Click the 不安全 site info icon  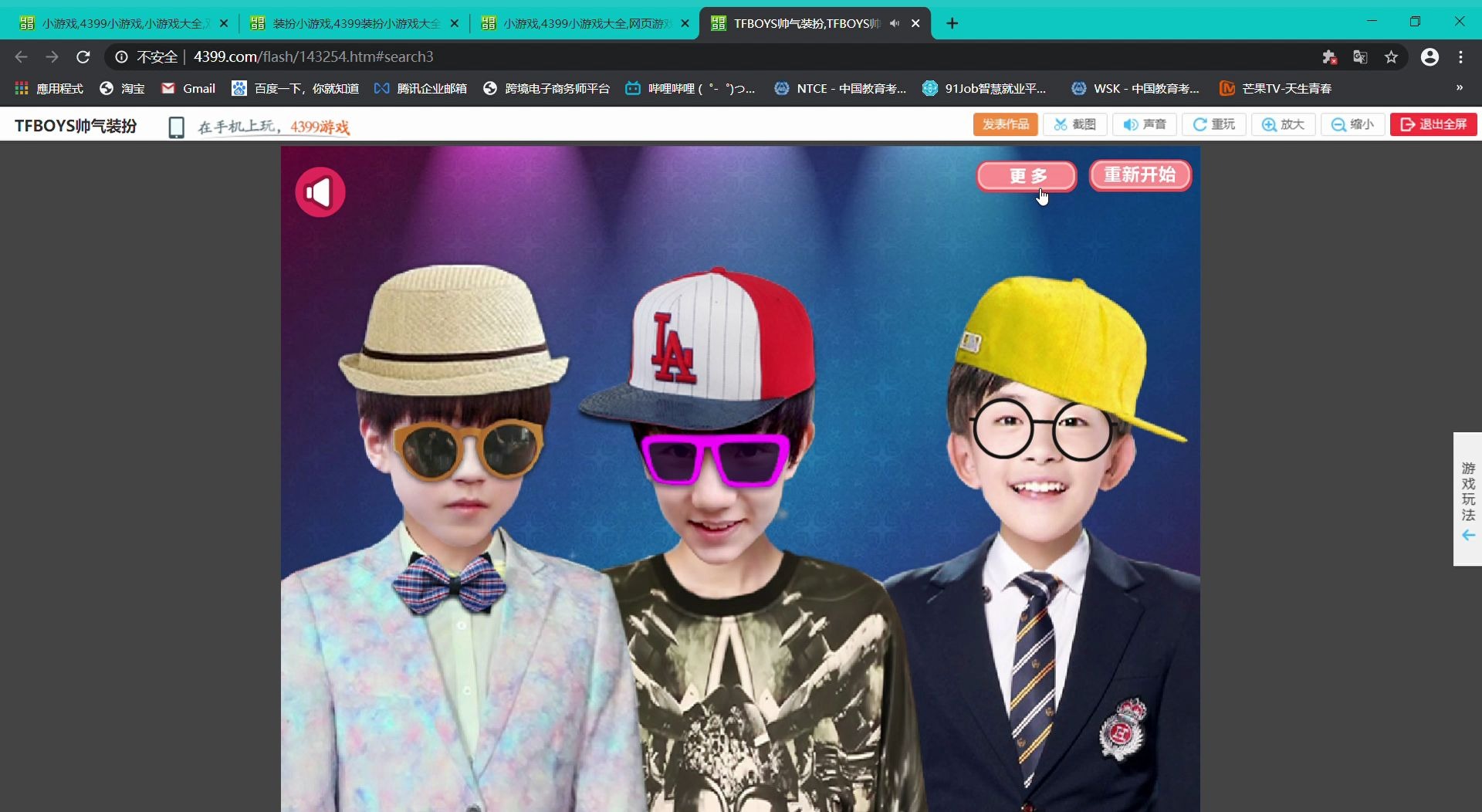121,56
